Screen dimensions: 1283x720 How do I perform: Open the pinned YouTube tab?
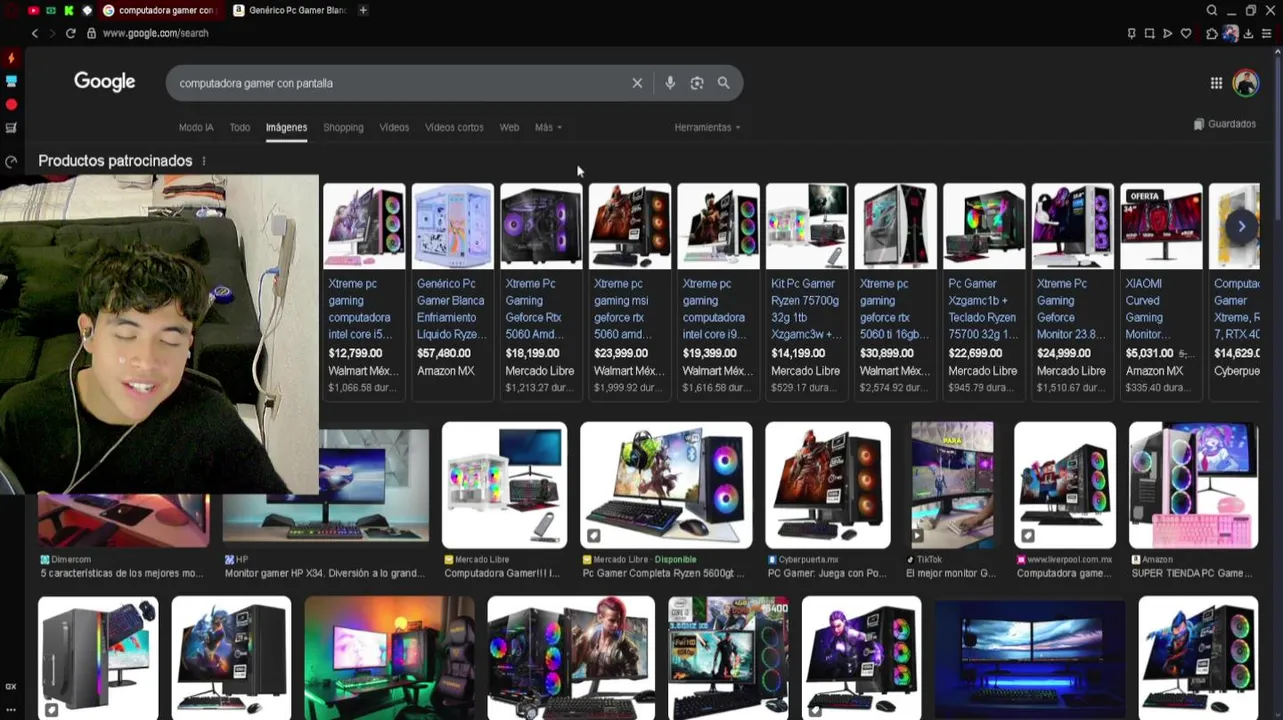33,10
